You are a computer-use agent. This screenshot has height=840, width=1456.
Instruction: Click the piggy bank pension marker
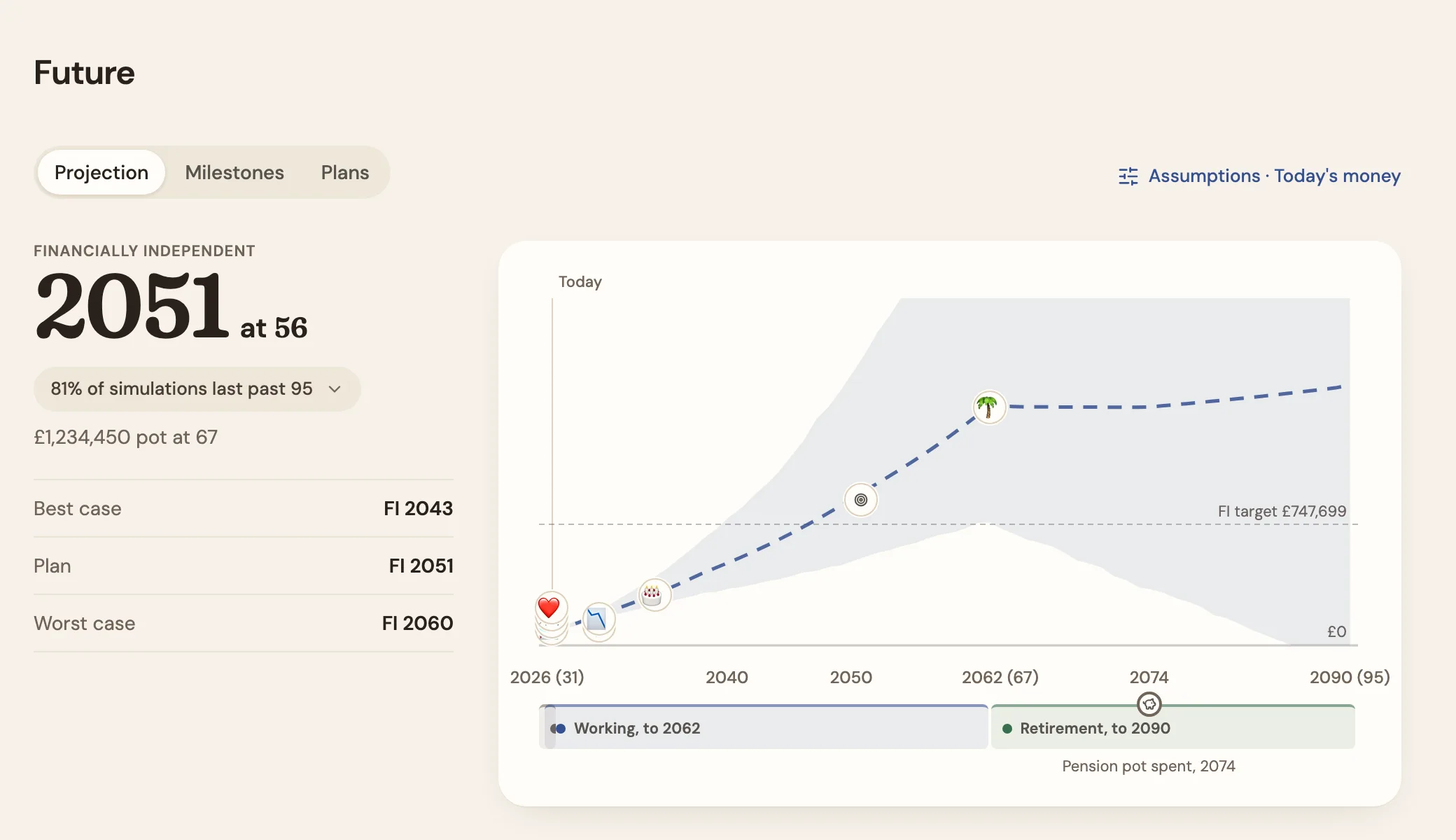coord(1149,704)
